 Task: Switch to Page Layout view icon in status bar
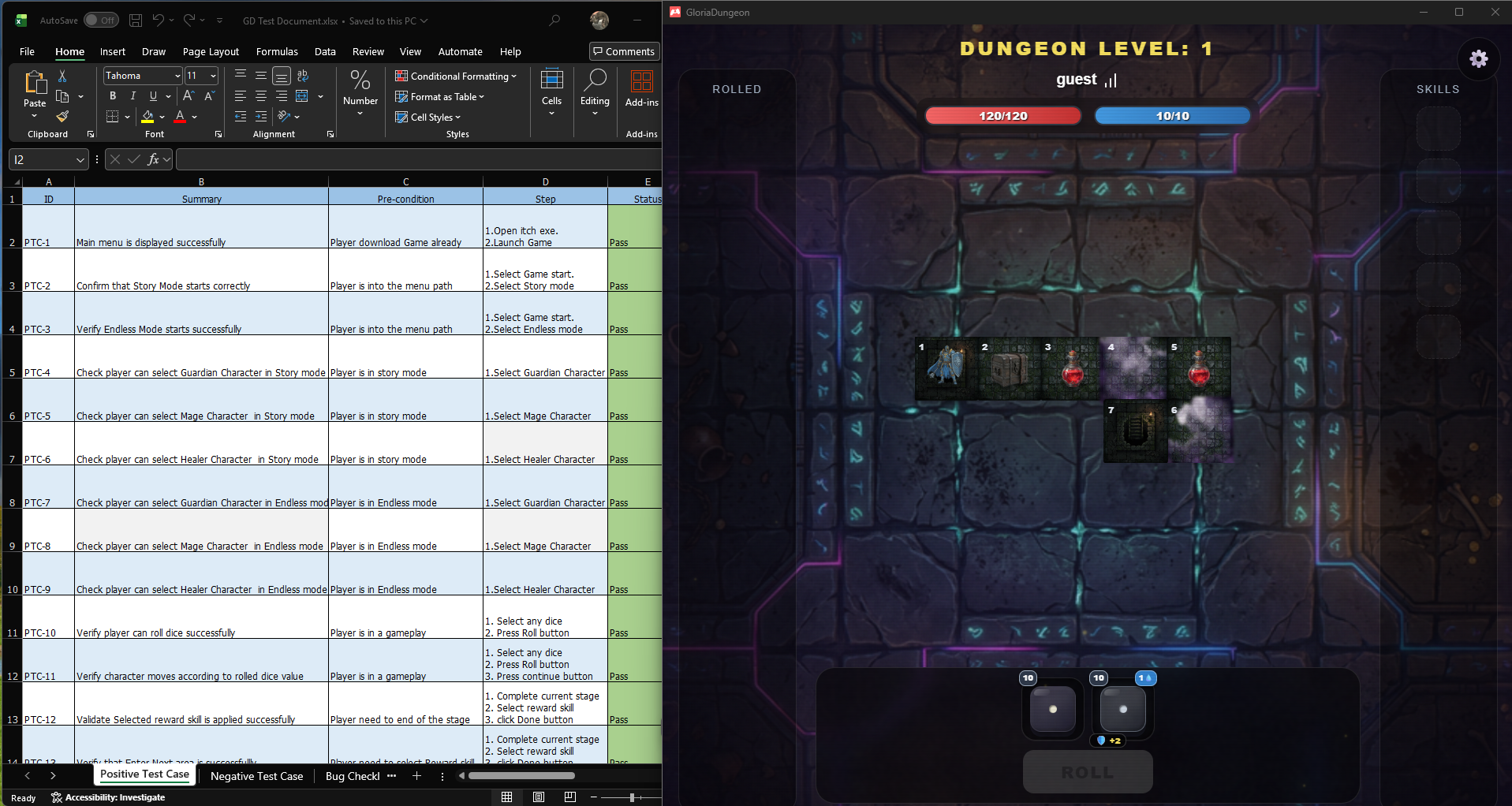click(539, 797)
